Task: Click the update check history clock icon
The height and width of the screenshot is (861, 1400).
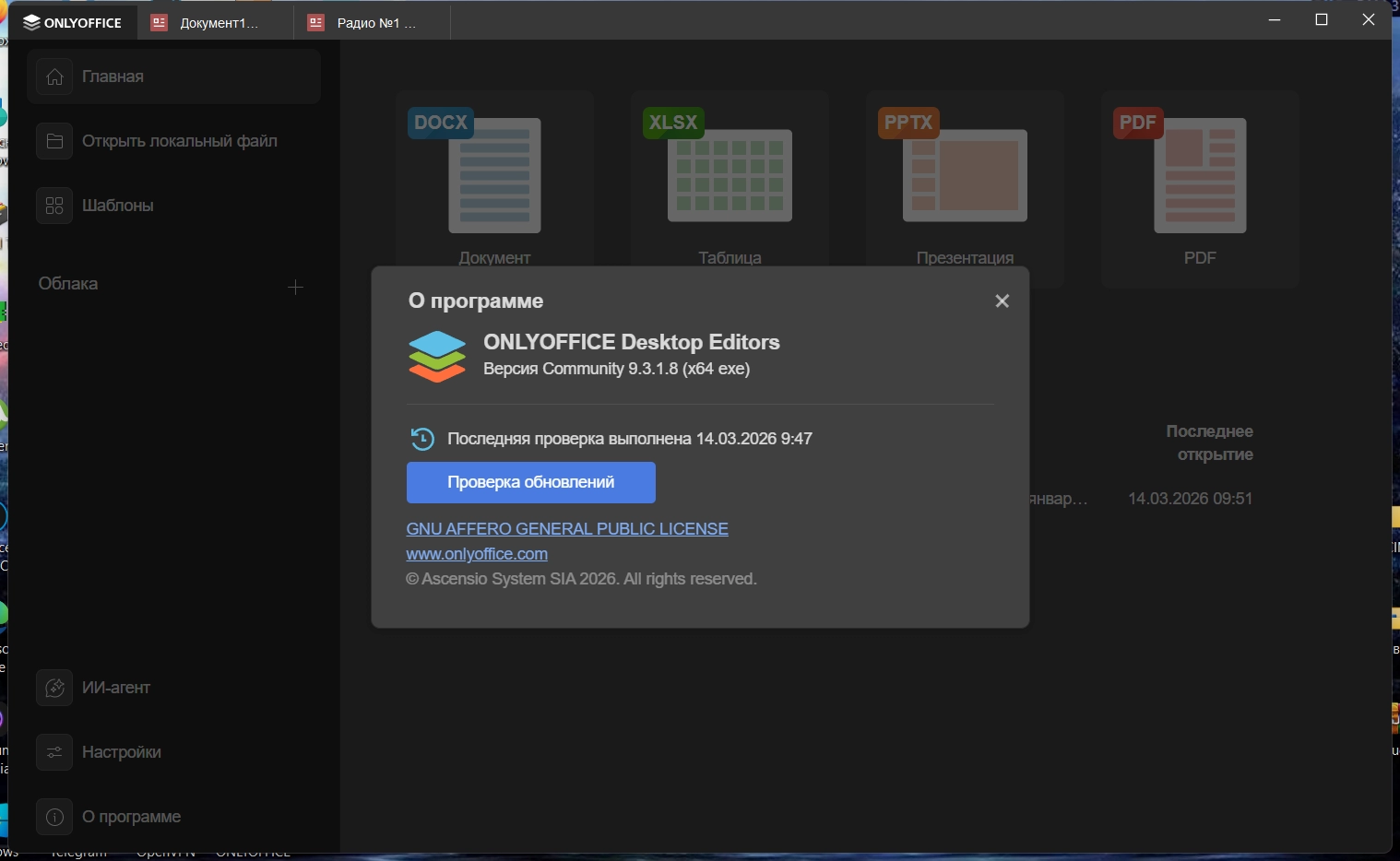Action: [422, 439]
